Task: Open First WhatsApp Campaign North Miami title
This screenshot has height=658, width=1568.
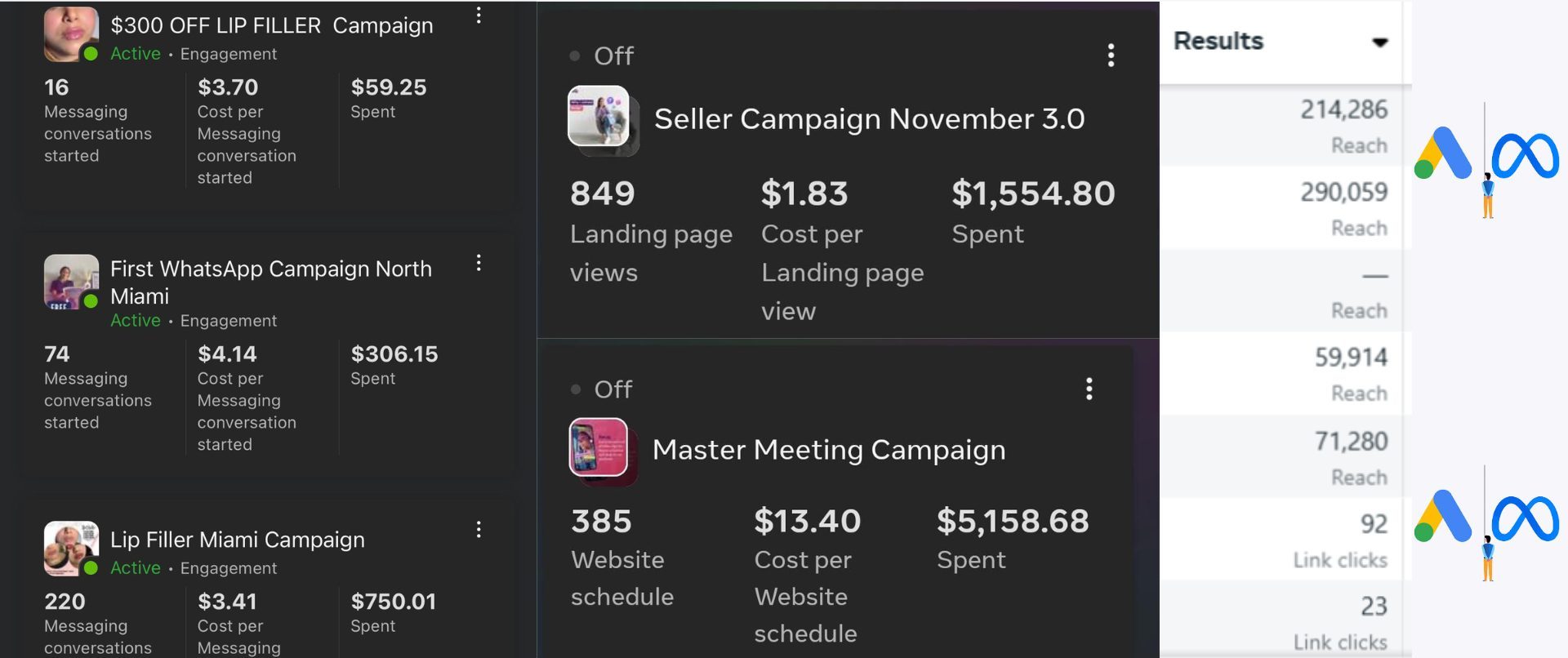Action: click(270, 282)
